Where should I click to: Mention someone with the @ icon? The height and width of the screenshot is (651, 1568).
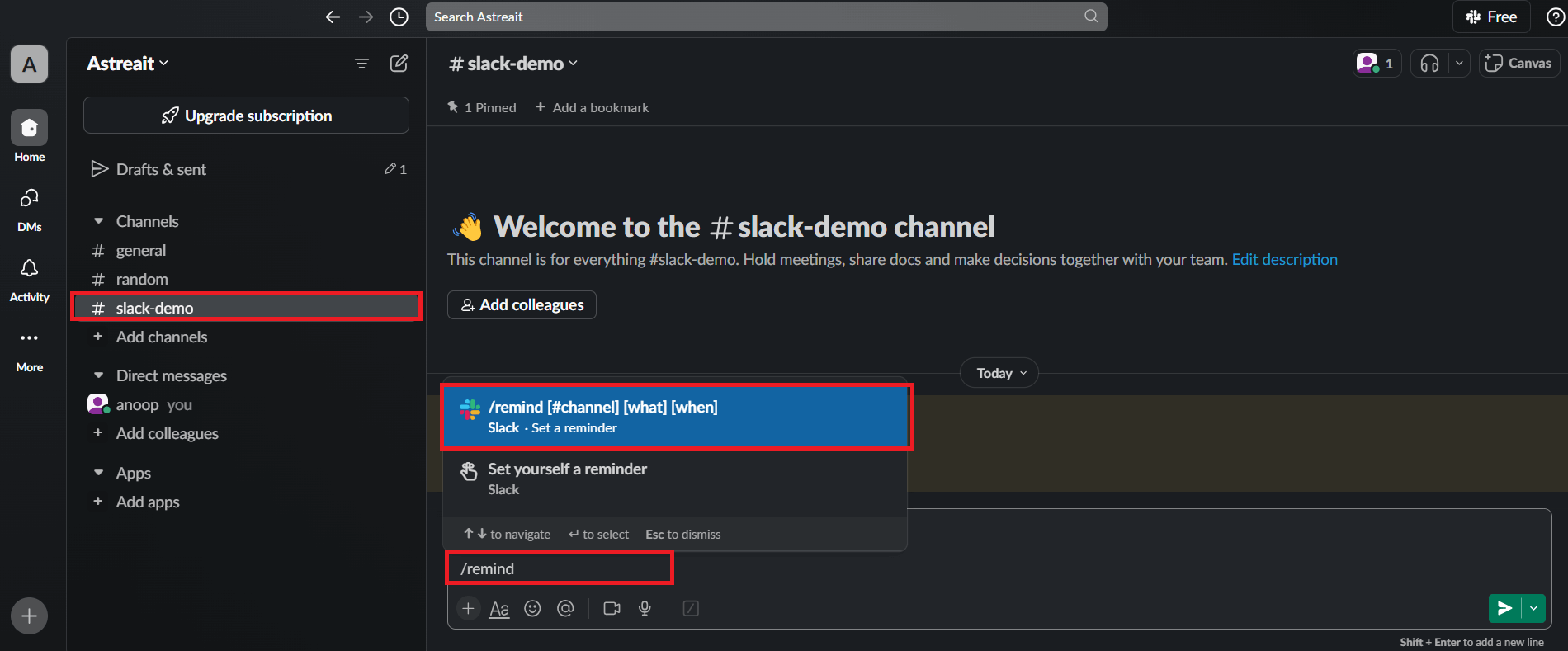565,608
